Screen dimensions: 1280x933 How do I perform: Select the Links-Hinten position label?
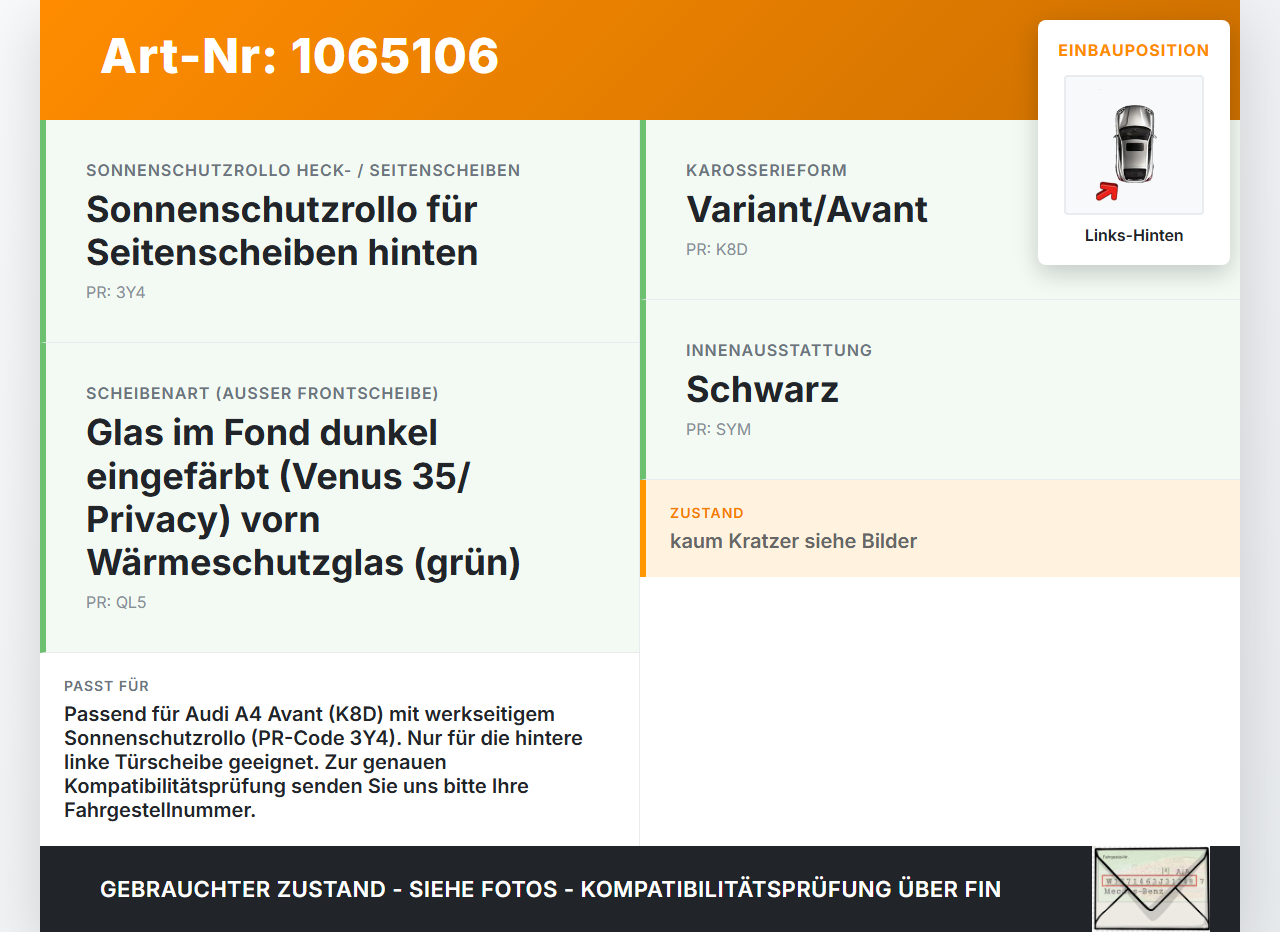pos(1134,236)
